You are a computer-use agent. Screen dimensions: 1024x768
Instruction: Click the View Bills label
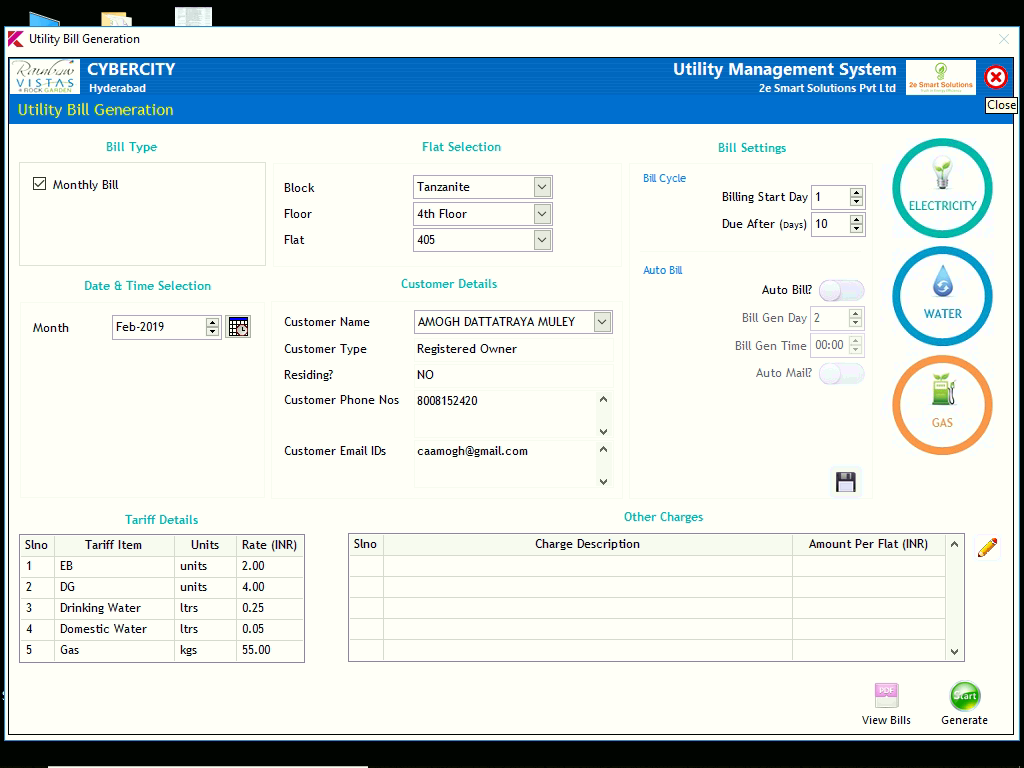[x=886, y=720]
